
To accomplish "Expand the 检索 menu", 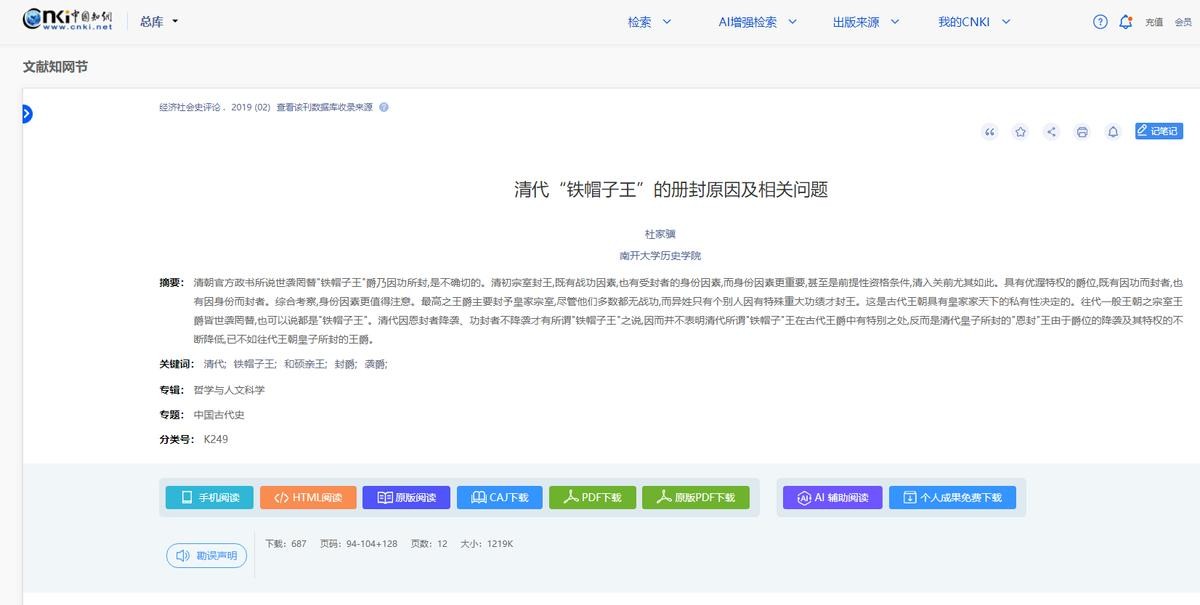I will pyautogui.click(x=649, y=22).
